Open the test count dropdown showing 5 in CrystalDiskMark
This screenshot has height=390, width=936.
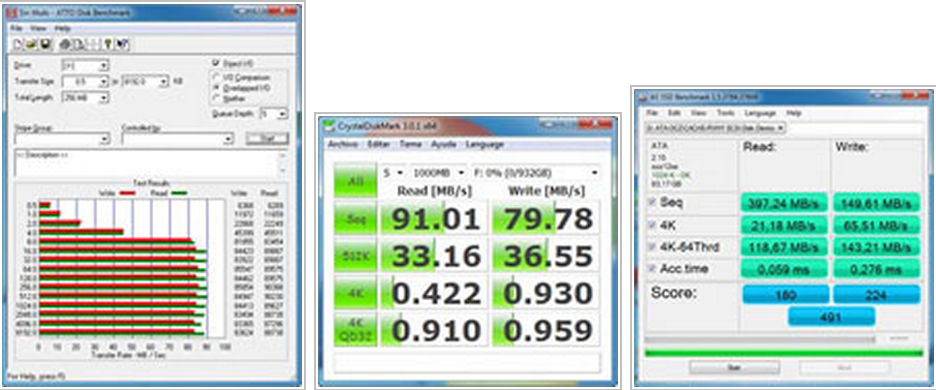(x=393, y=173)
